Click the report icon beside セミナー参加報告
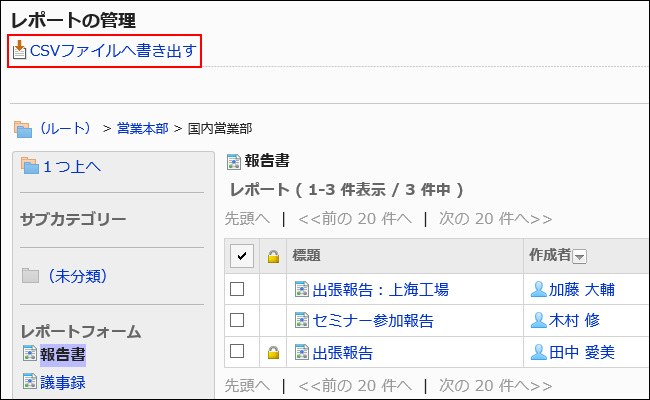The image size is (650, 400). 302,320
